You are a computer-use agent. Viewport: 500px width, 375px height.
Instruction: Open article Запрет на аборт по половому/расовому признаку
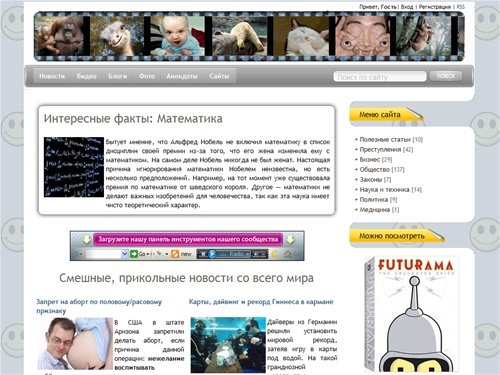click(x=99, y=306)
